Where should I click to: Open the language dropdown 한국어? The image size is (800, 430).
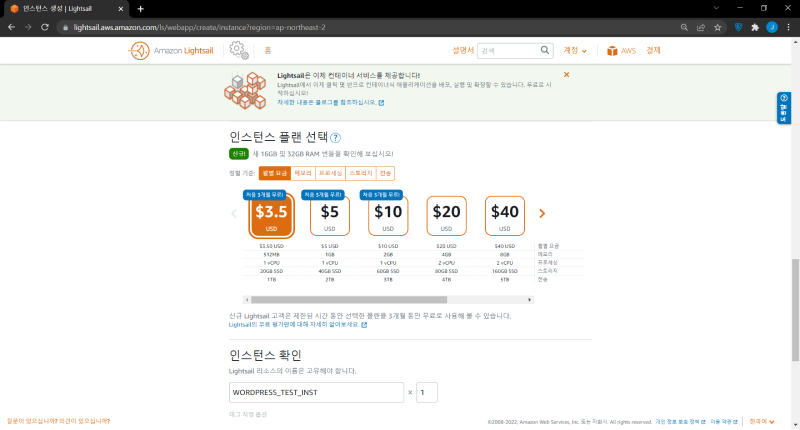coord(762,422)
